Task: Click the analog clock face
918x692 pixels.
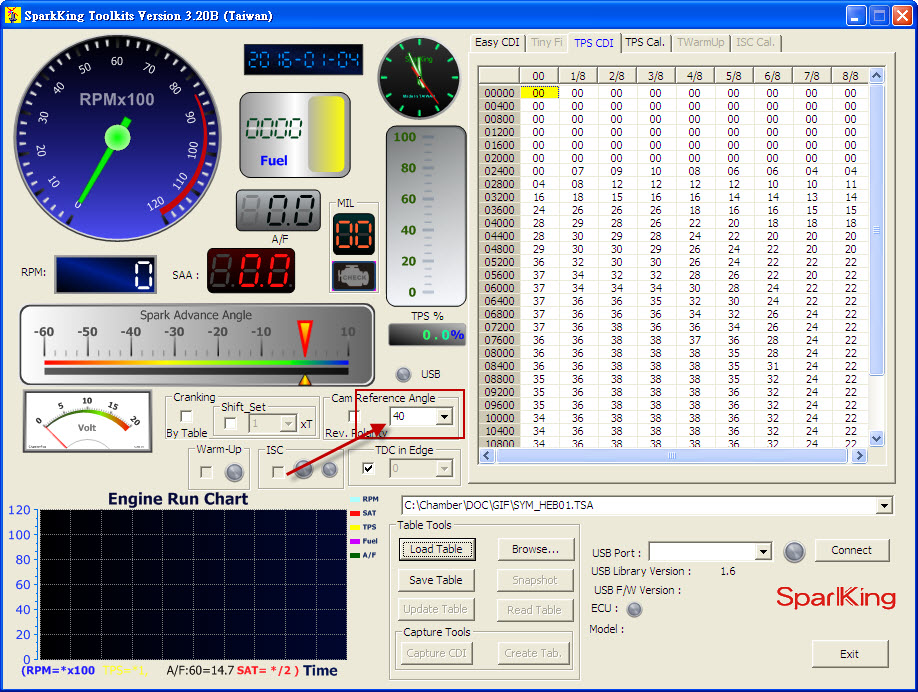Action: click(419, 78)
